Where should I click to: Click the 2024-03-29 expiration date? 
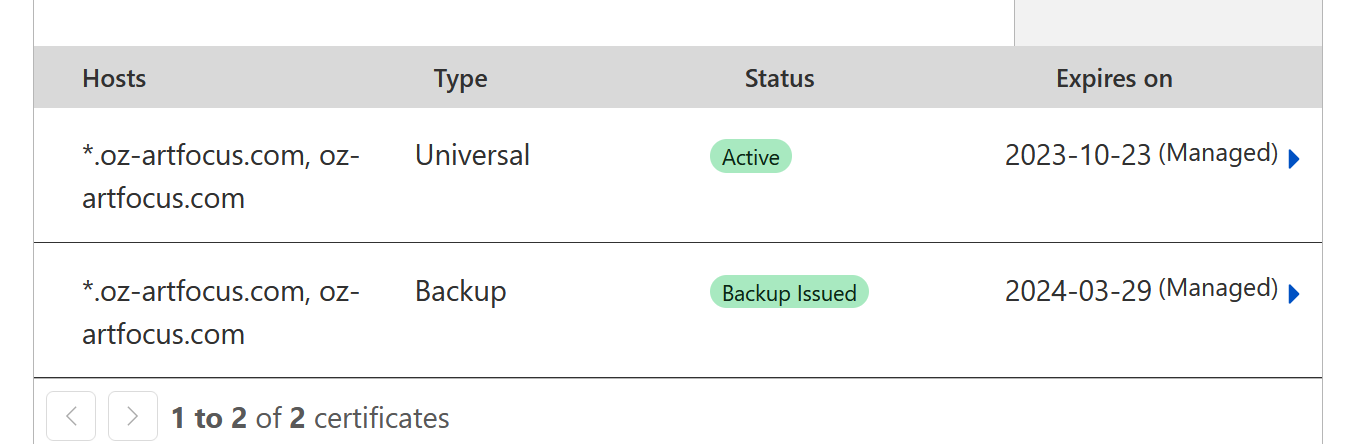coord(1078,291)
